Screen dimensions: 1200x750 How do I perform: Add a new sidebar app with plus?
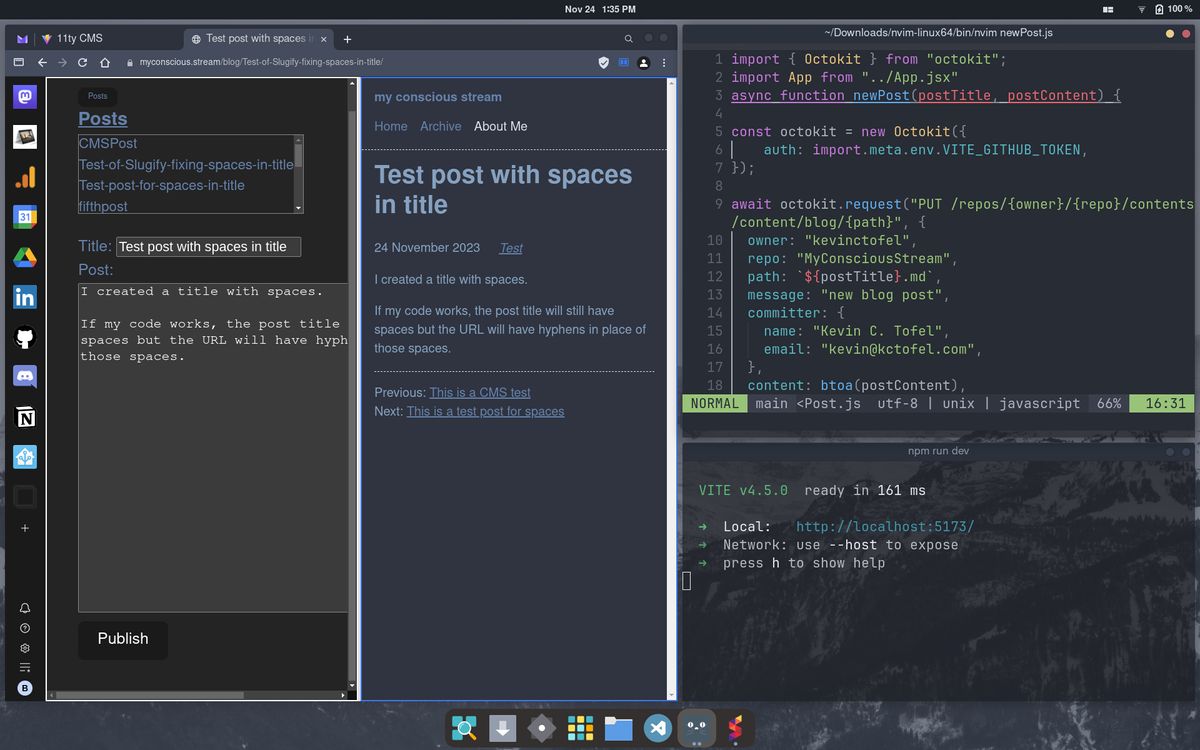coord(25,528)
